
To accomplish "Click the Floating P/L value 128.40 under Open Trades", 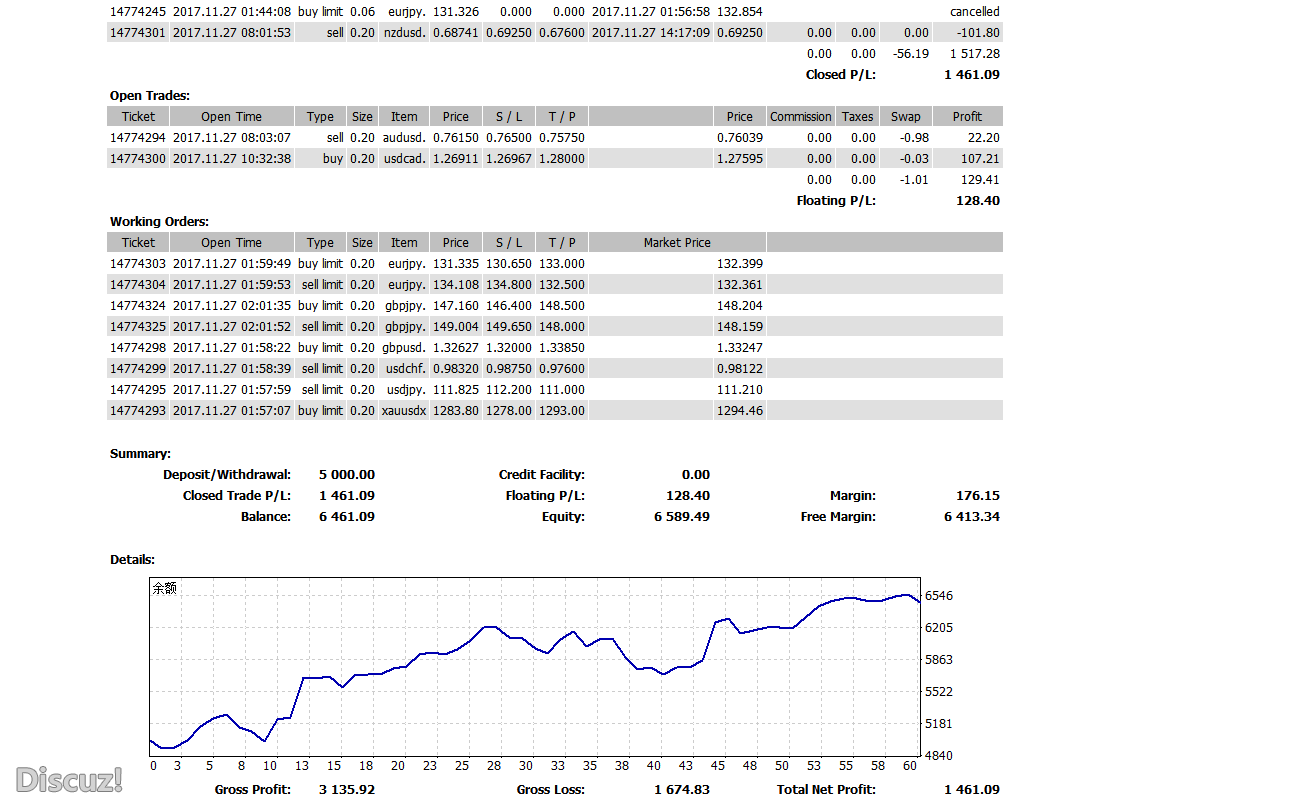I will click(x=978, y=201).
